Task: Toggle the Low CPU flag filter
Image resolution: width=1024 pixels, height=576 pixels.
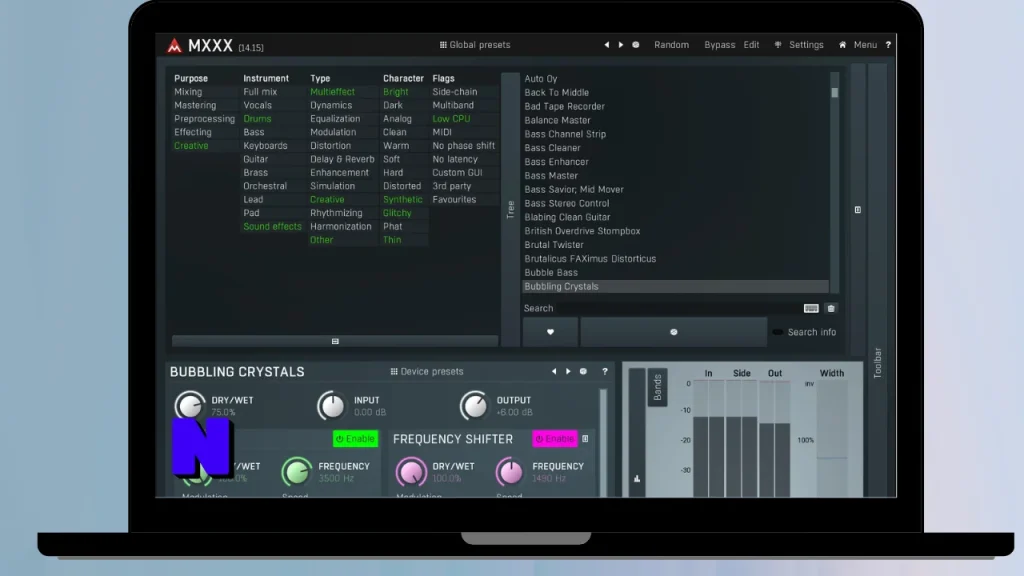Action: tap(451, 119)
